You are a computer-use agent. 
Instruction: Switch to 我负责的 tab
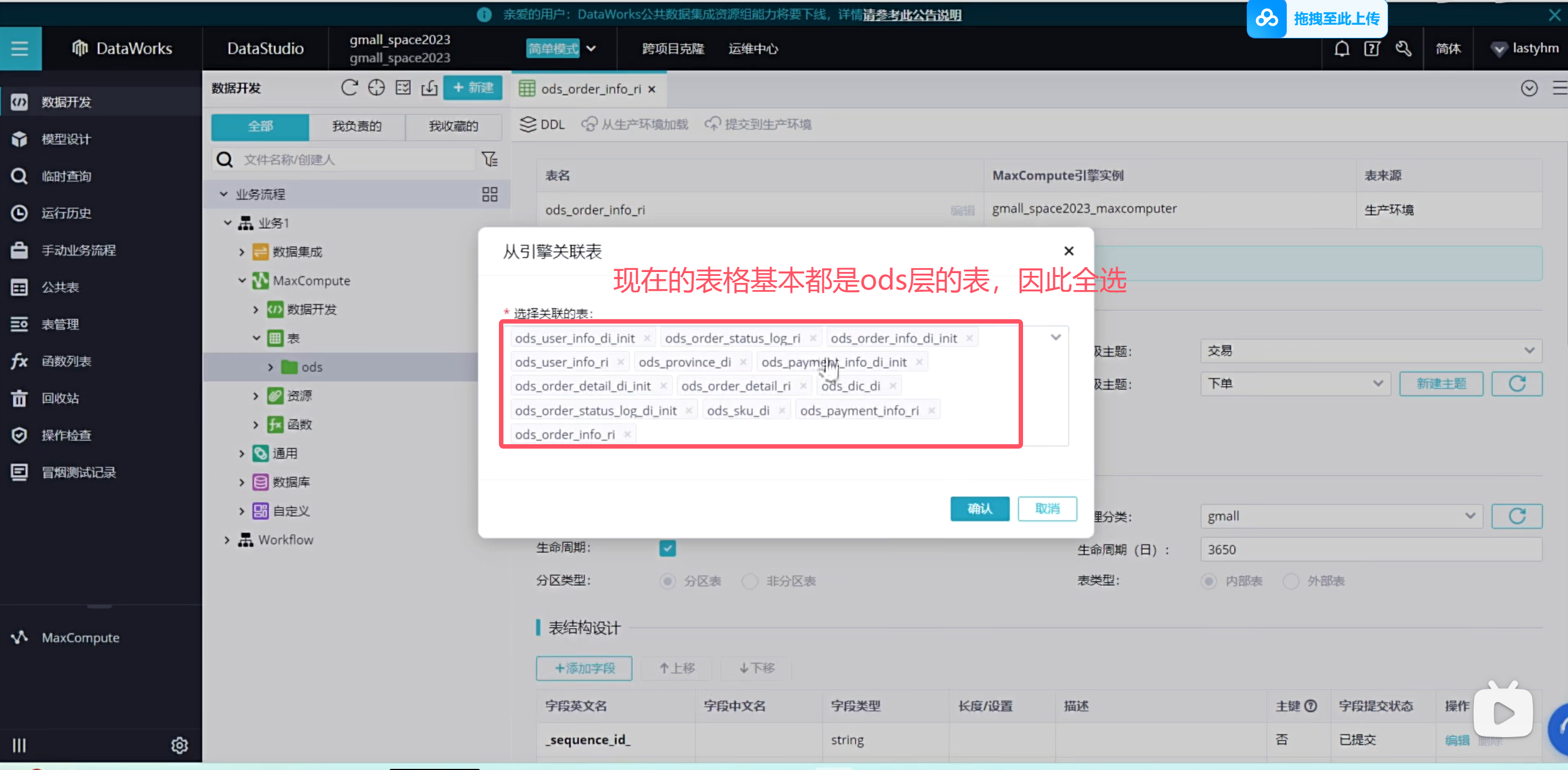click(x=357, y=126)
